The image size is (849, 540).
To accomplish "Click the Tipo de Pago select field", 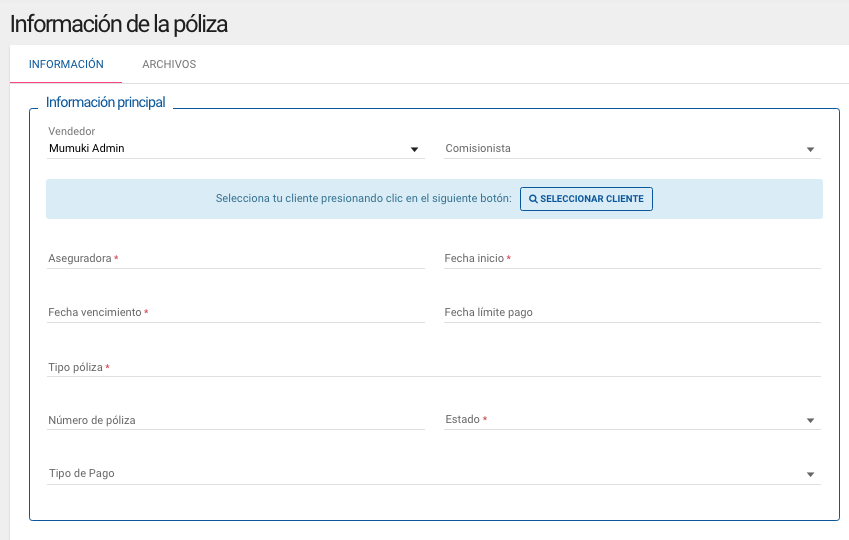I will [434, 473].
